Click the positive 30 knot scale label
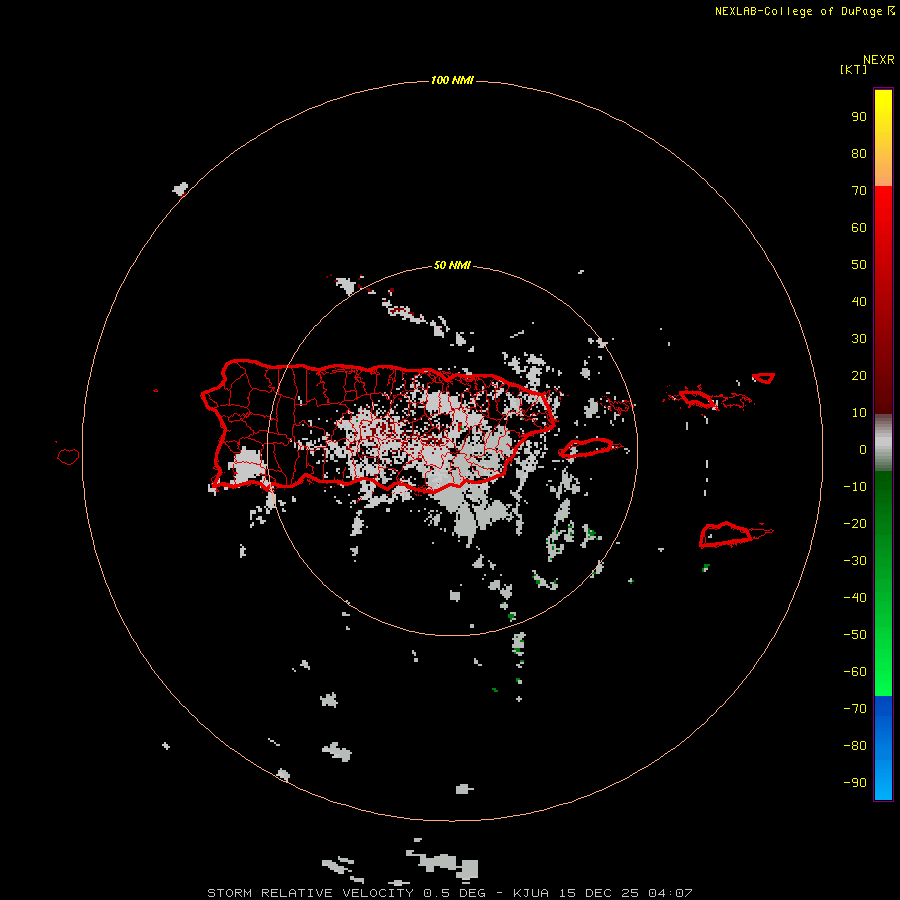This screenshot has height=900, width=900. click(859, 339)
